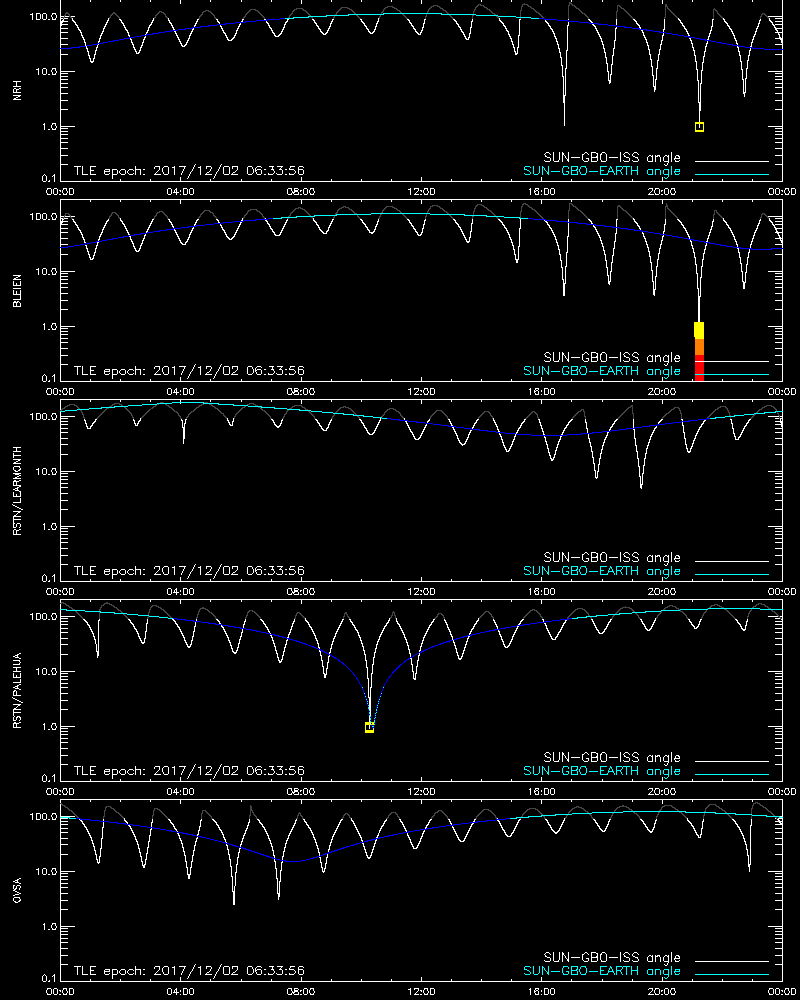Click SUN-GBO-ISS angle legend text in RSTN/PALEHUA plot
Viewport: 800px width, 1000px height.
point(612,757)
